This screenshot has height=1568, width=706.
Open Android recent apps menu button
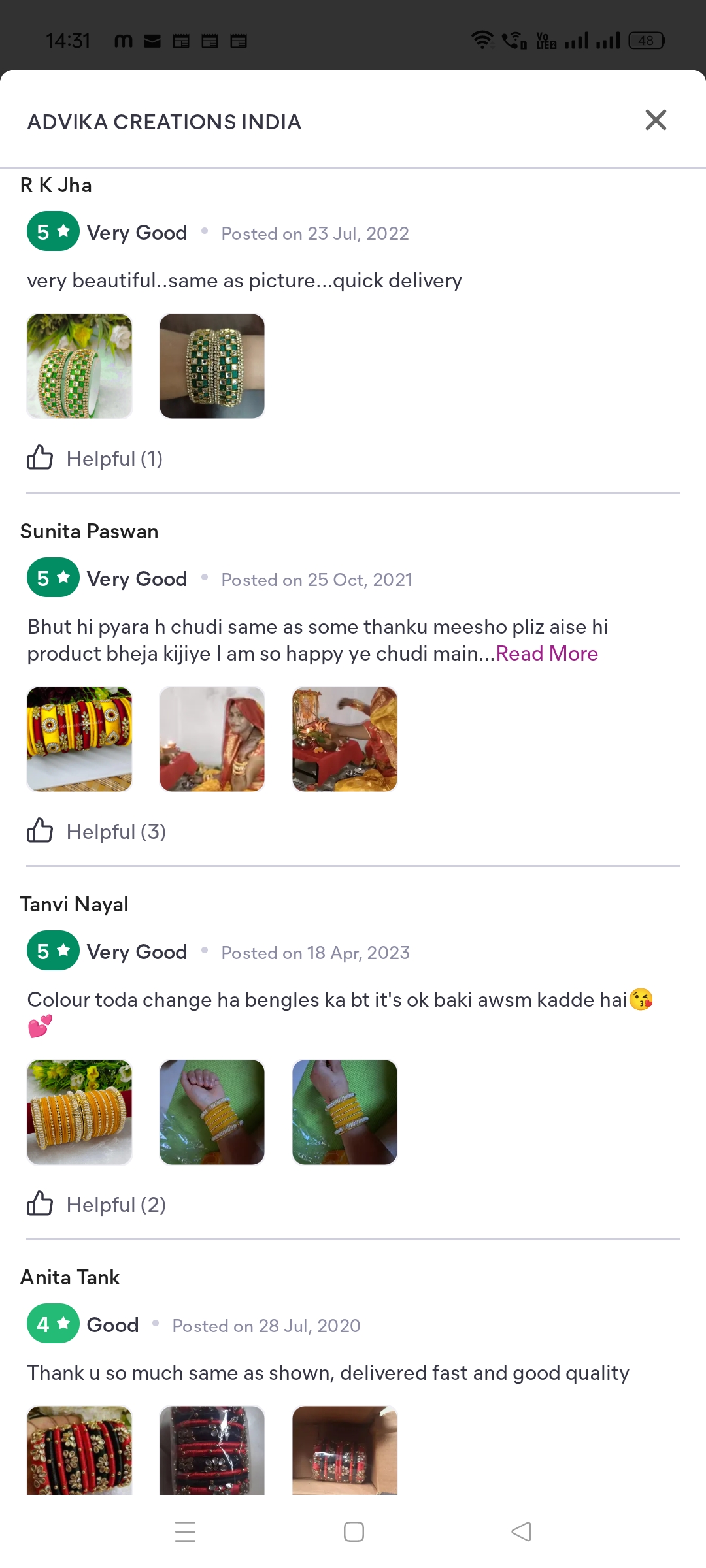(x=186, y=1531)
